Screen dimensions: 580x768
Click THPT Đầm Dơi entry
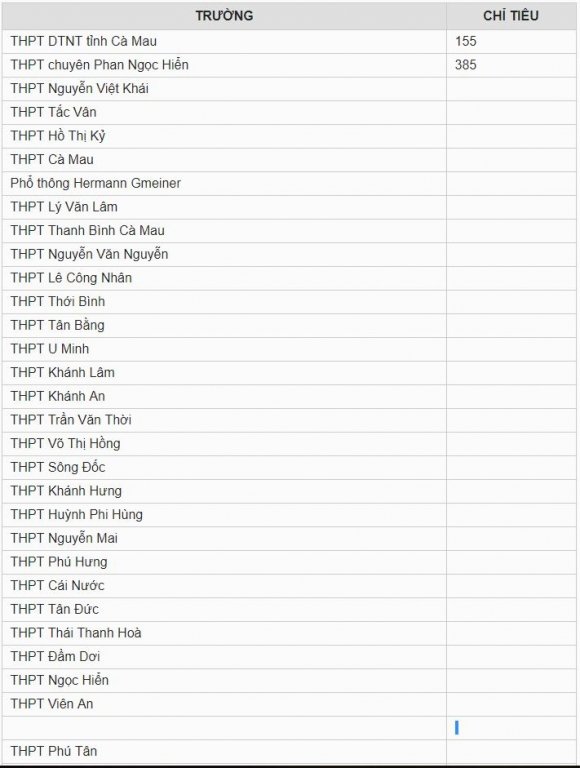[x=55, y=656]
